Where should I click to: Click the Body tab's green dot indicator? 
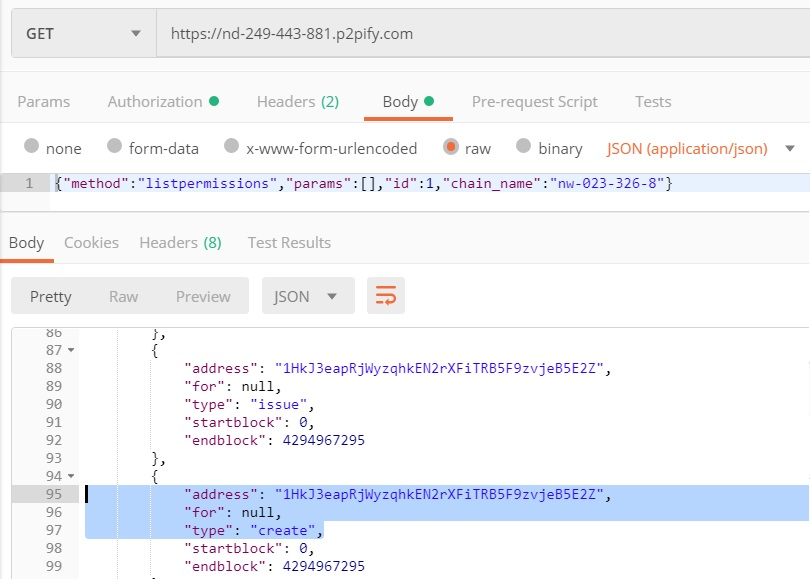[429, 101]
